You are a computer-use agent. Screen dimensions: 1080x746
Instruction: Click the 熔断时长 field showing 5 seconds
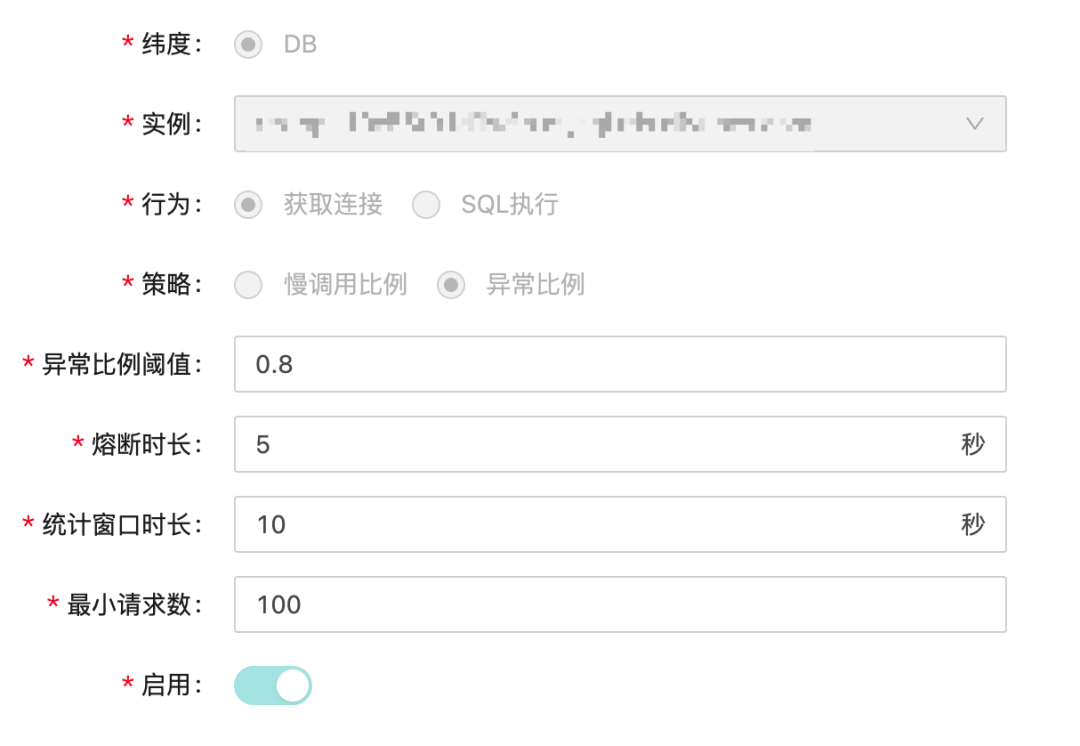tap(600, 444)
